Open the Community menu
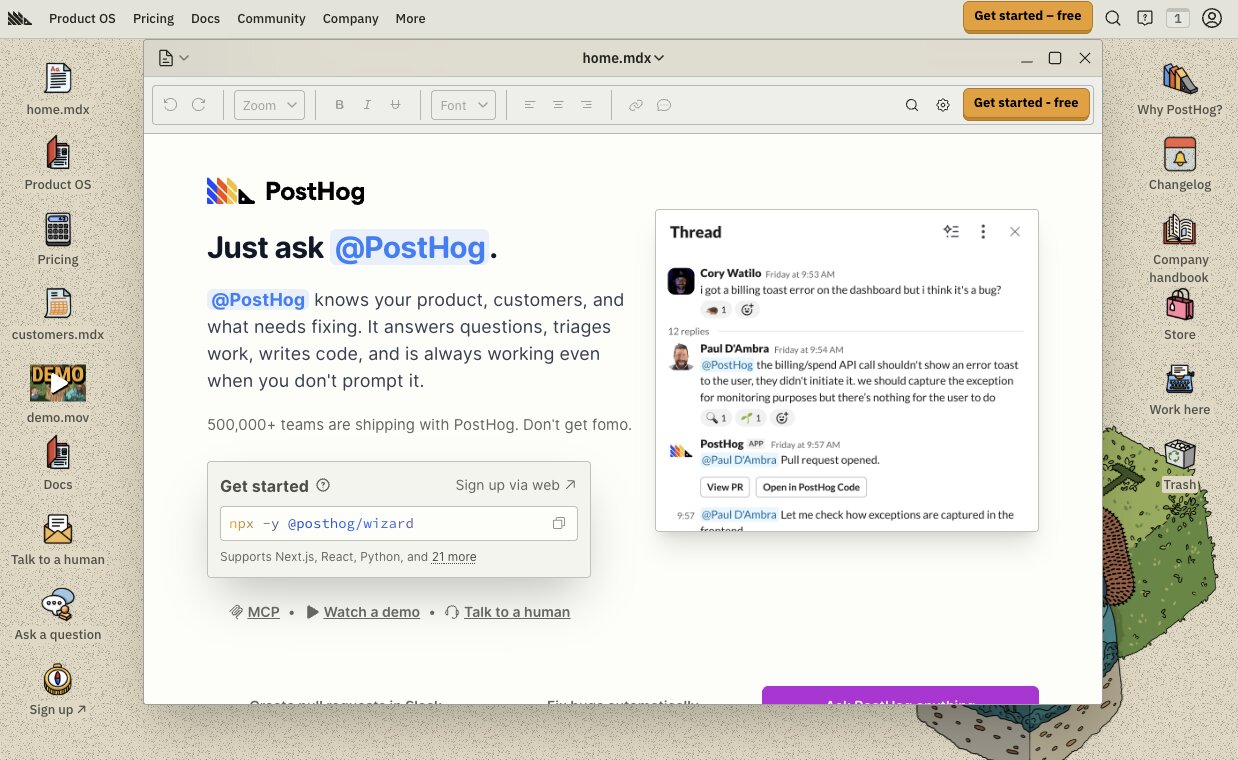Screen dimensions: 1238x760 click(271, 18)
